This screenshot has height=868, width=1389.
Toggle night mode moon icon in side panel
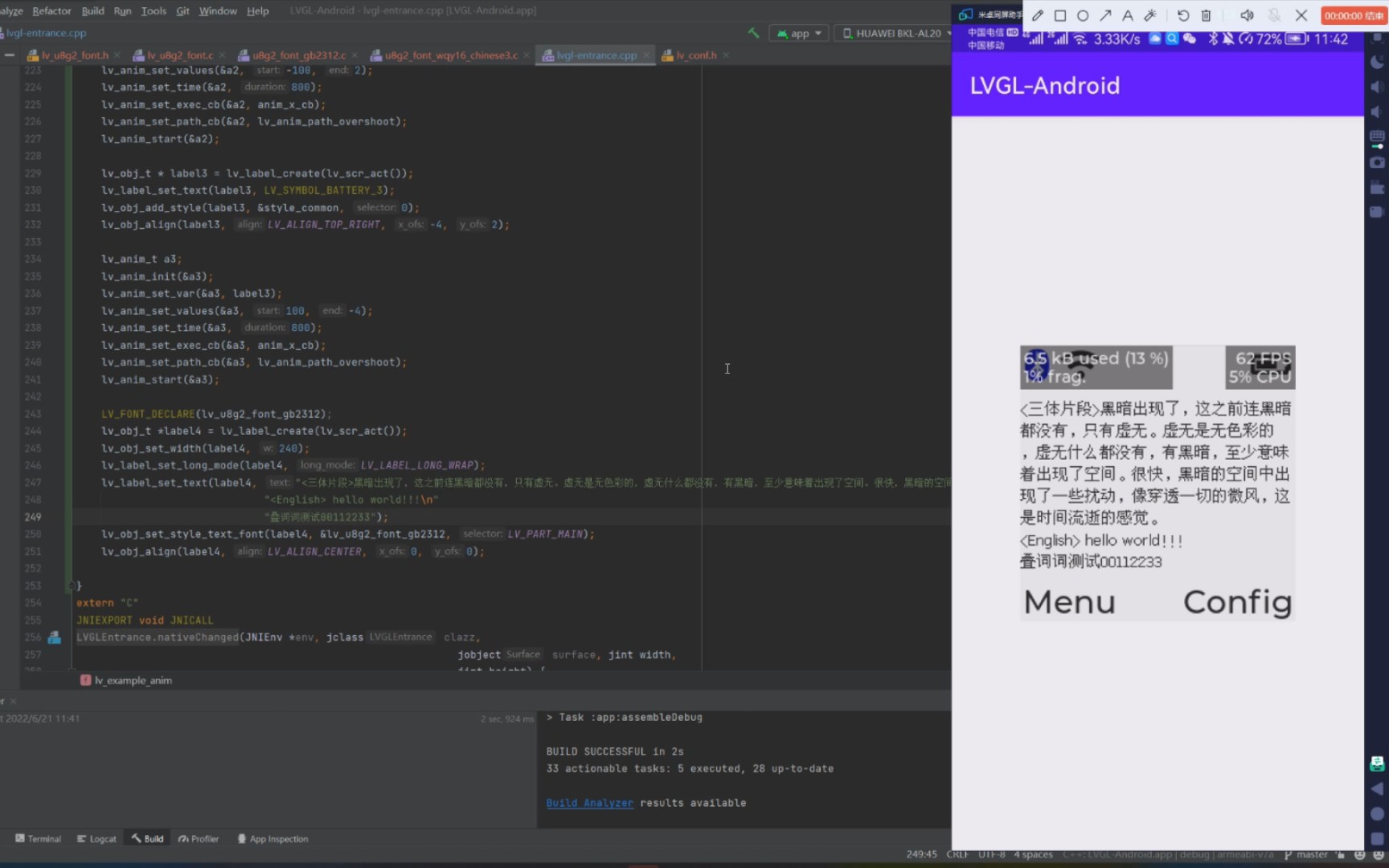(1377, 62)
